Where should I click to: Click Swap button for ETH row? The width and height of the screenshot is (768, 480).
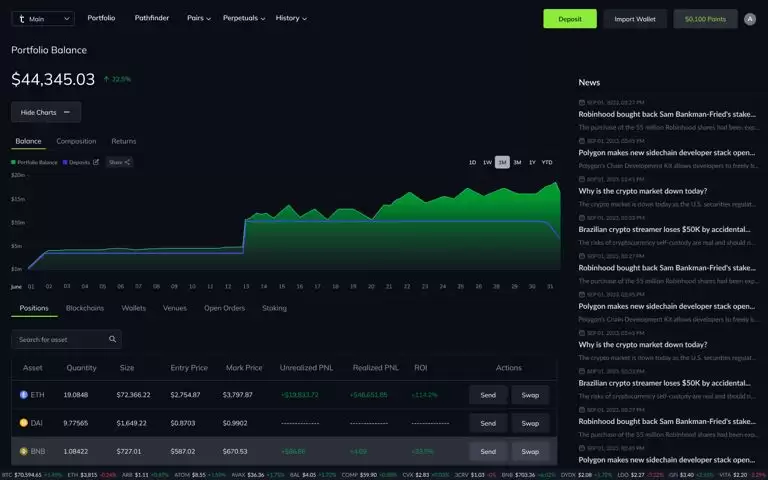(530, 395)
